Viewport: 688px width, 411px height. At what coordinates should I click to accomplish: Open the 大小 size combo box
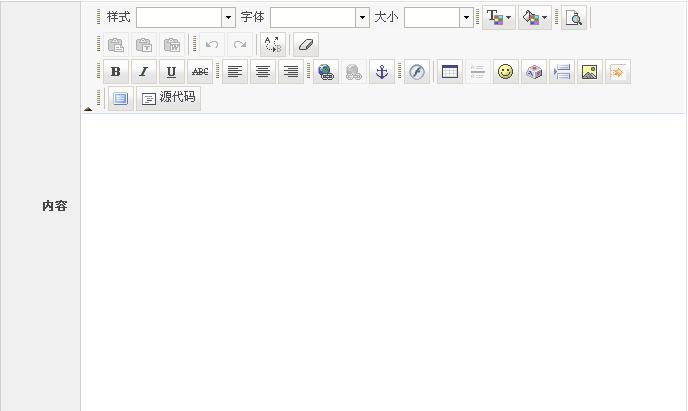[439, 18]
